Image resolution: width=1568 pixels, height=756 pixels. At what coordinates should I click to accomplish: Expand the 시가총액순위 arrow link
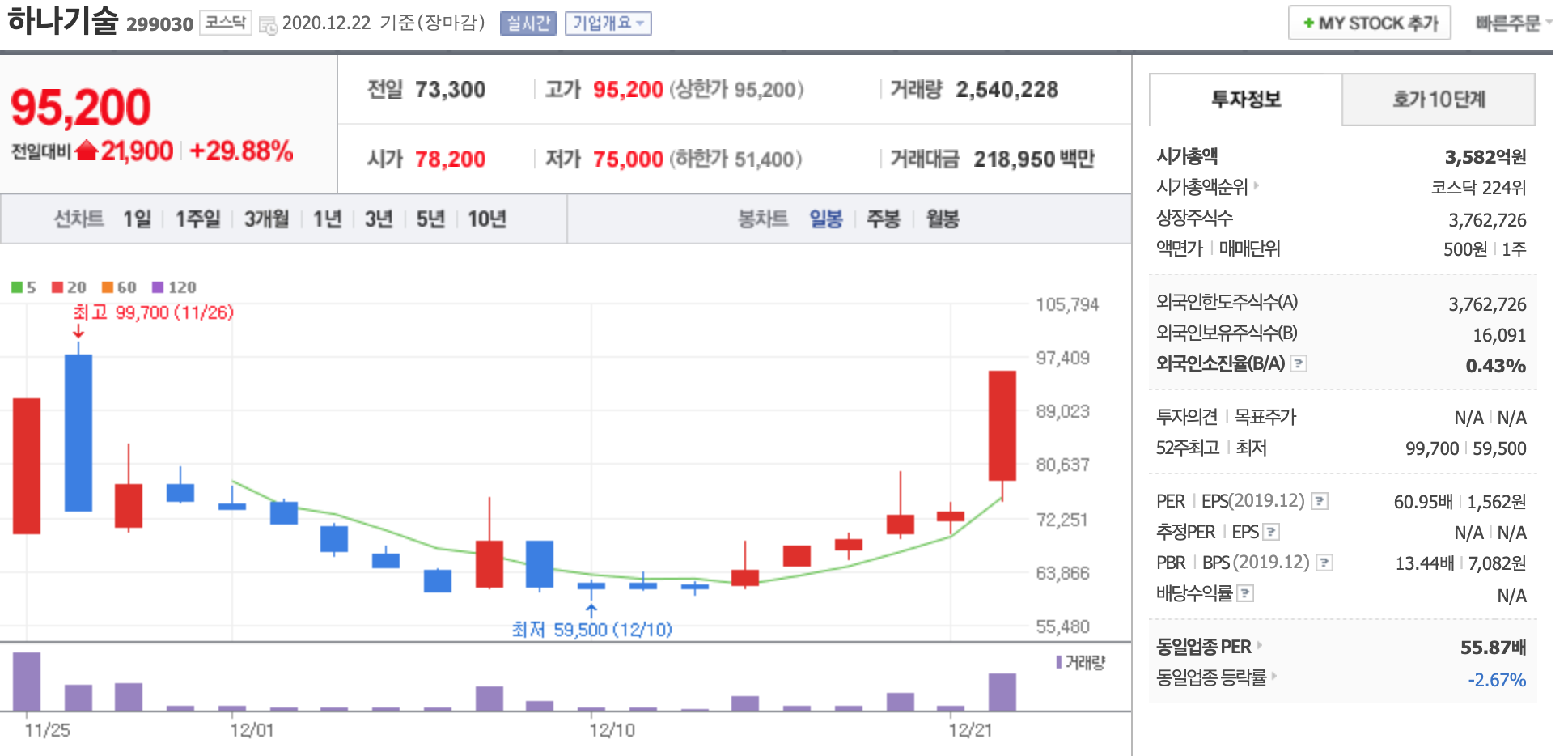1256,185
